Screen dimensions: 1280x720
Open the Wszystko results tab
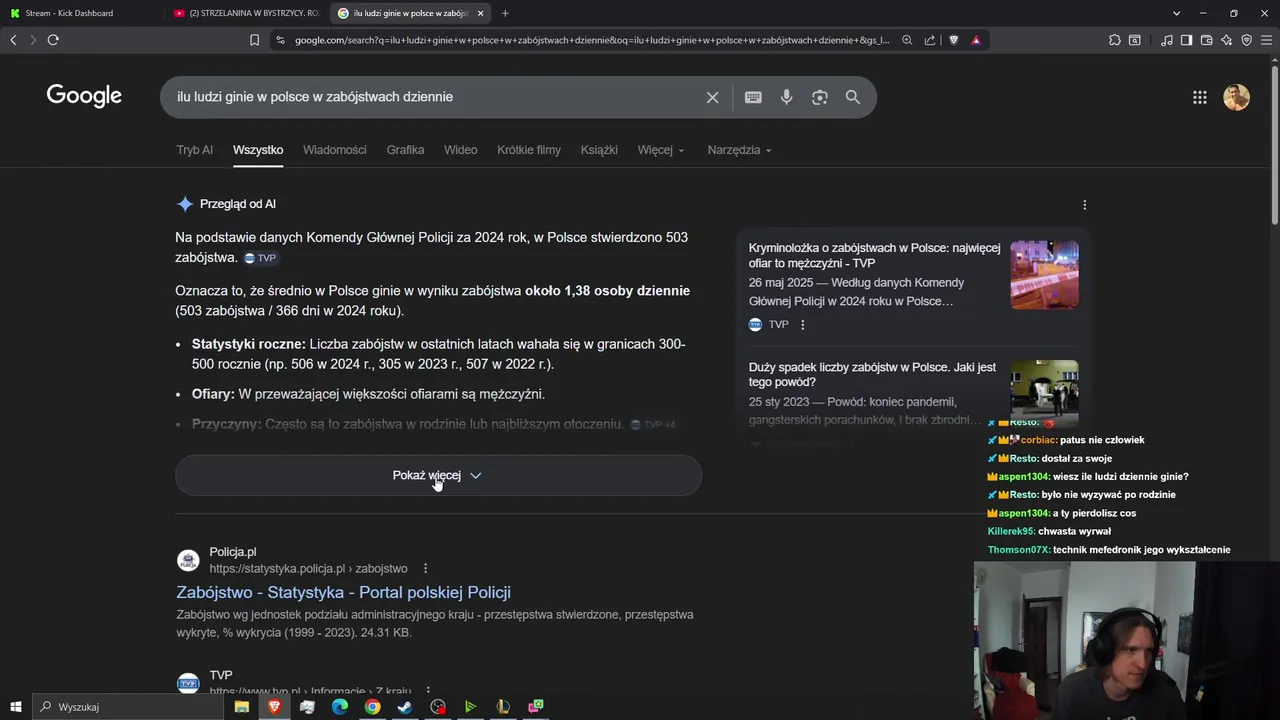[x=258, y=150]
